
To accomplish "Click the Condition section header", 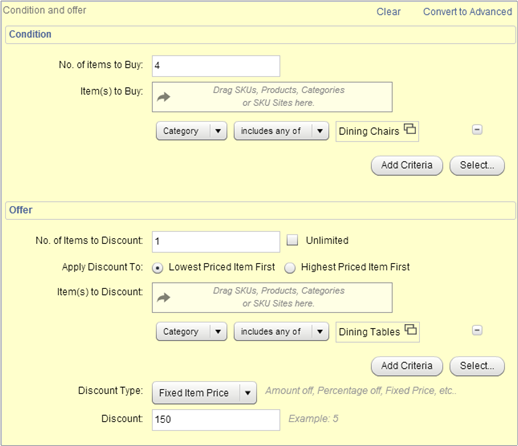I will coord(260,34).
